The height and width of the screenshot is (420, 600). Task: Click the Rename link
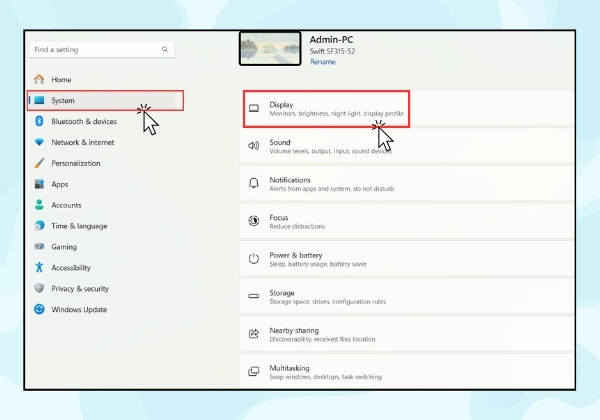click(323, 62)
